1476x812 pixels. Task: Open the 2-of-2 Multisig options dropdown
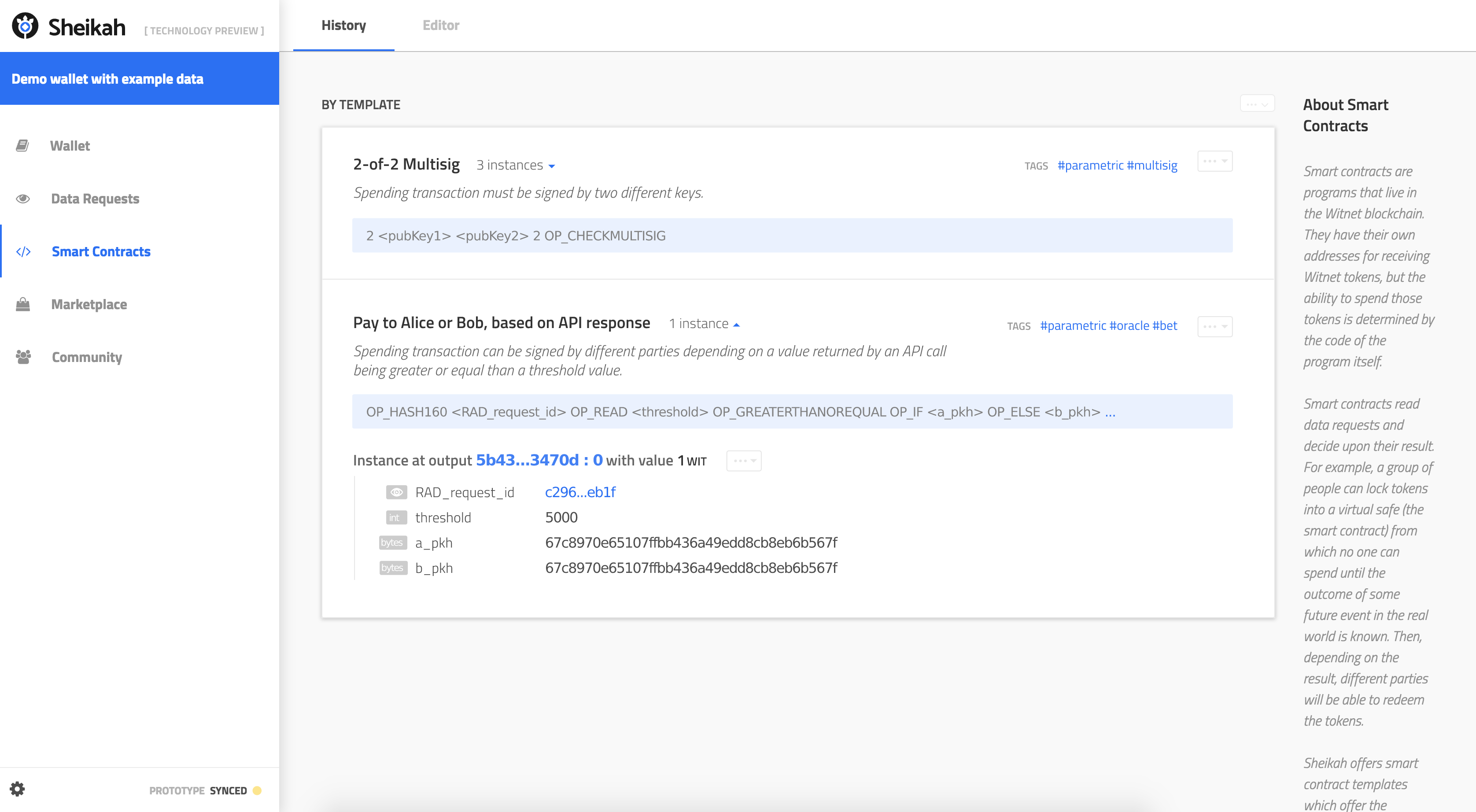(1215, 161)
